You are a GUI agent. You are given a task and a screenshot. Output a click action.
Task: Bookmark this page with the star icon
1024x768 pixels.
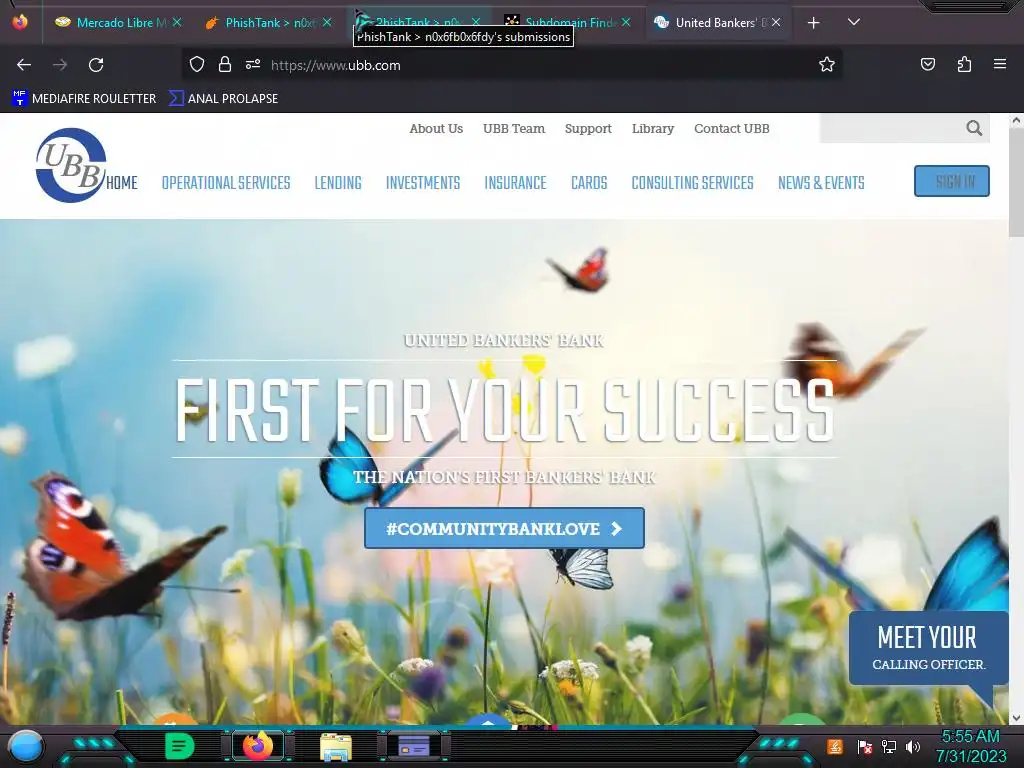pos(827,65)
